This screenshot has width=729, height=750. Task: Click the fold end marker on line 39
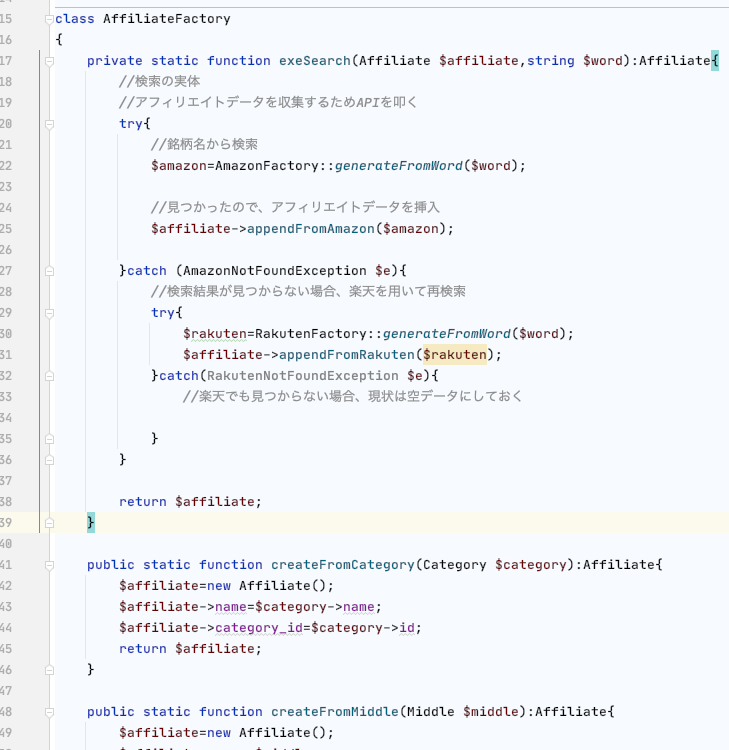pyautogui.click(x=49, y=523)
